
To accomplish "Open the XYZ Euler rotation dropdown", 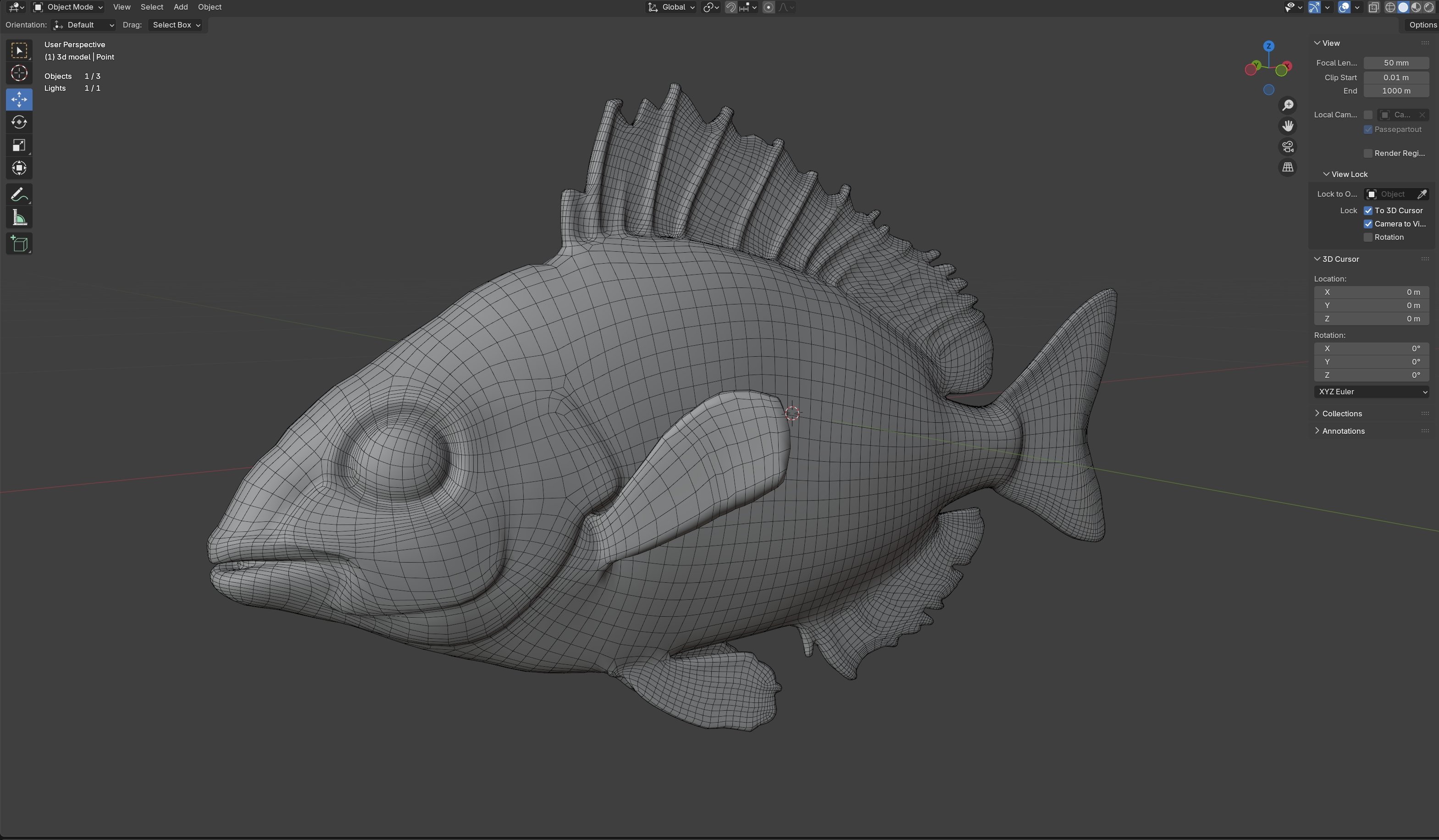I will coord(1372,392).
